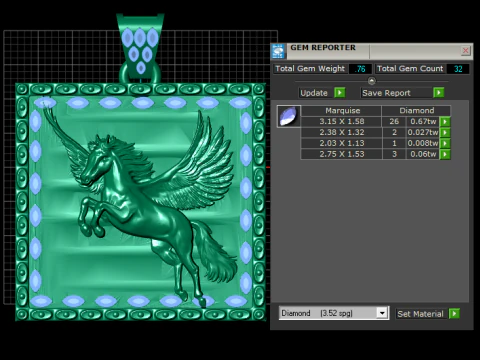Click the green arrow next to Update

point(340,92)
